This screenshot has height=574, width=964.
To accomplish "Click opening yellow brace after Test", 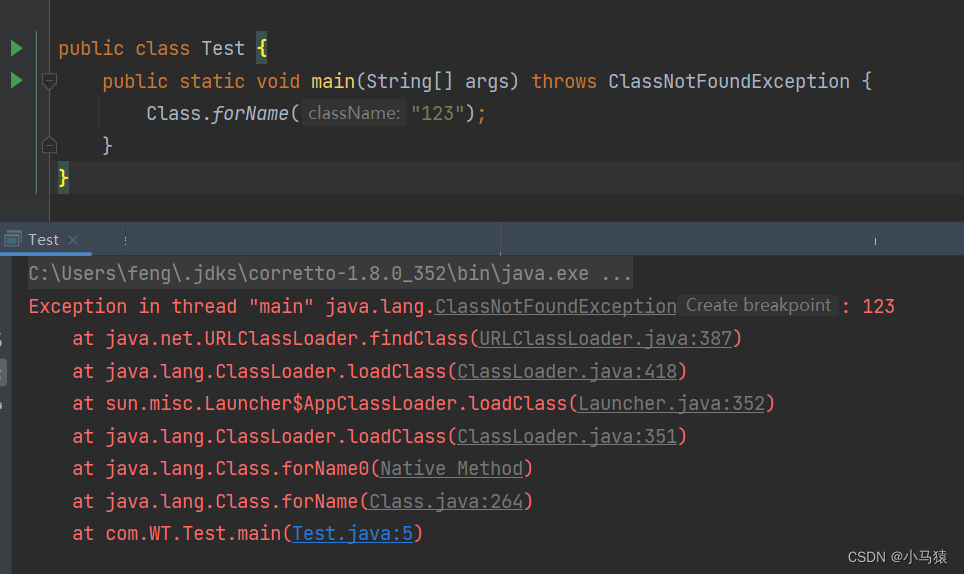I will pos(262,48).
